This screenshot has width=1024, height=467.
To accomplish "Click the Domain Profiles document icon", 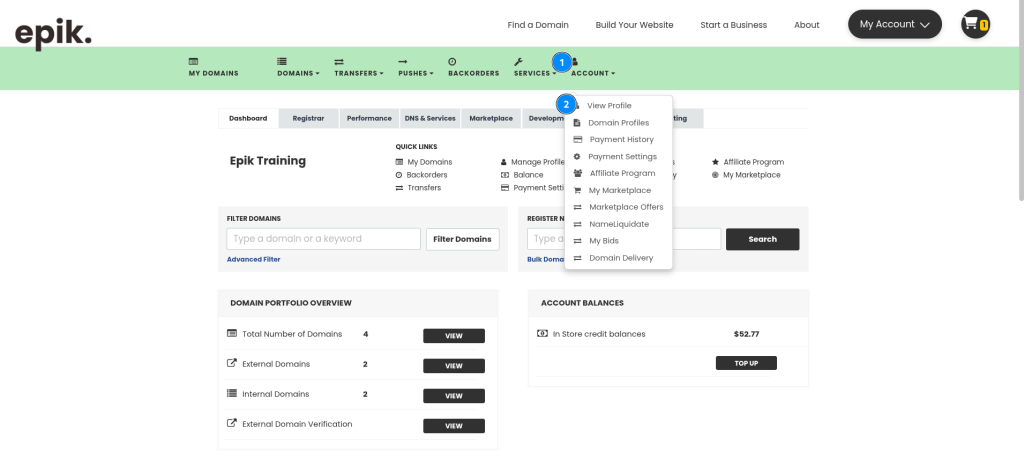I will pyautogui.click(x=577, y=123).
